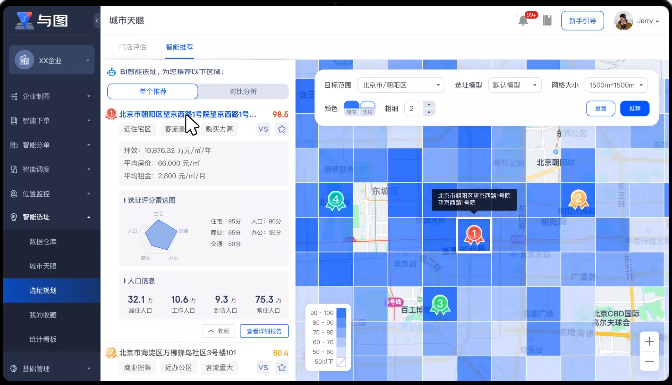The height and width of the screenshot is (385, 672).
Task: Expand the 企业制图 menu arrow
Action: click(x=89, y=96)
